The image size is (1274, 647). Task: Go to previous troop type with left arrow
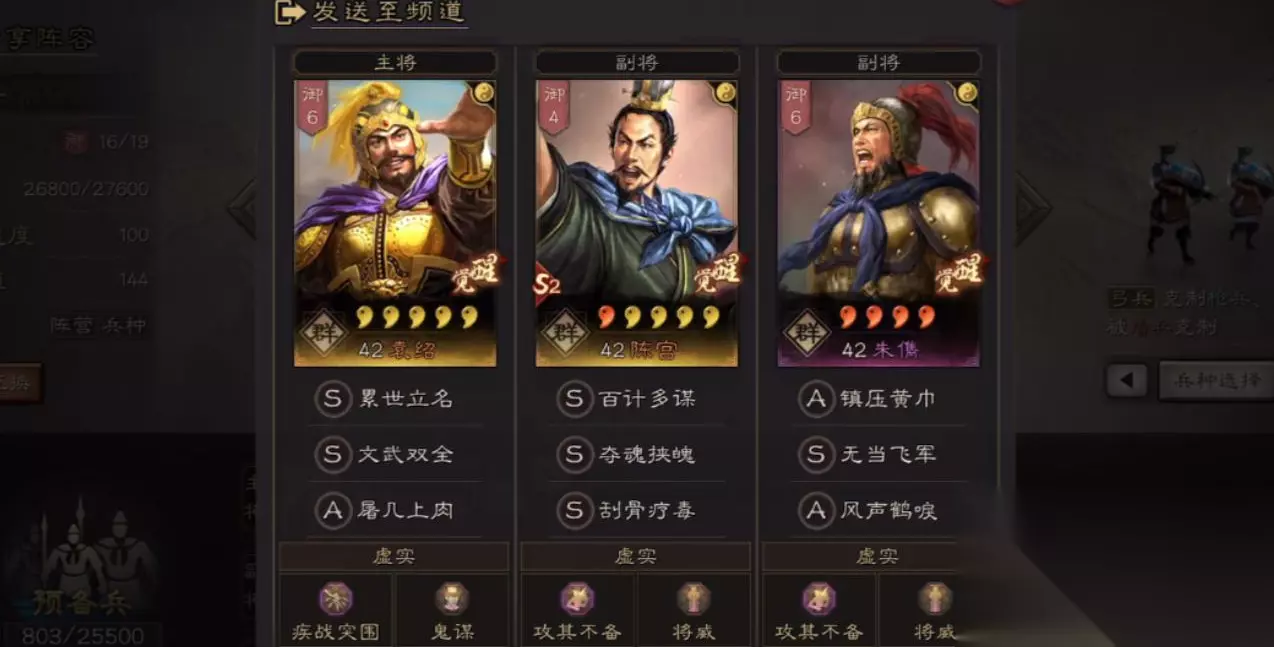pos(1127,380)
